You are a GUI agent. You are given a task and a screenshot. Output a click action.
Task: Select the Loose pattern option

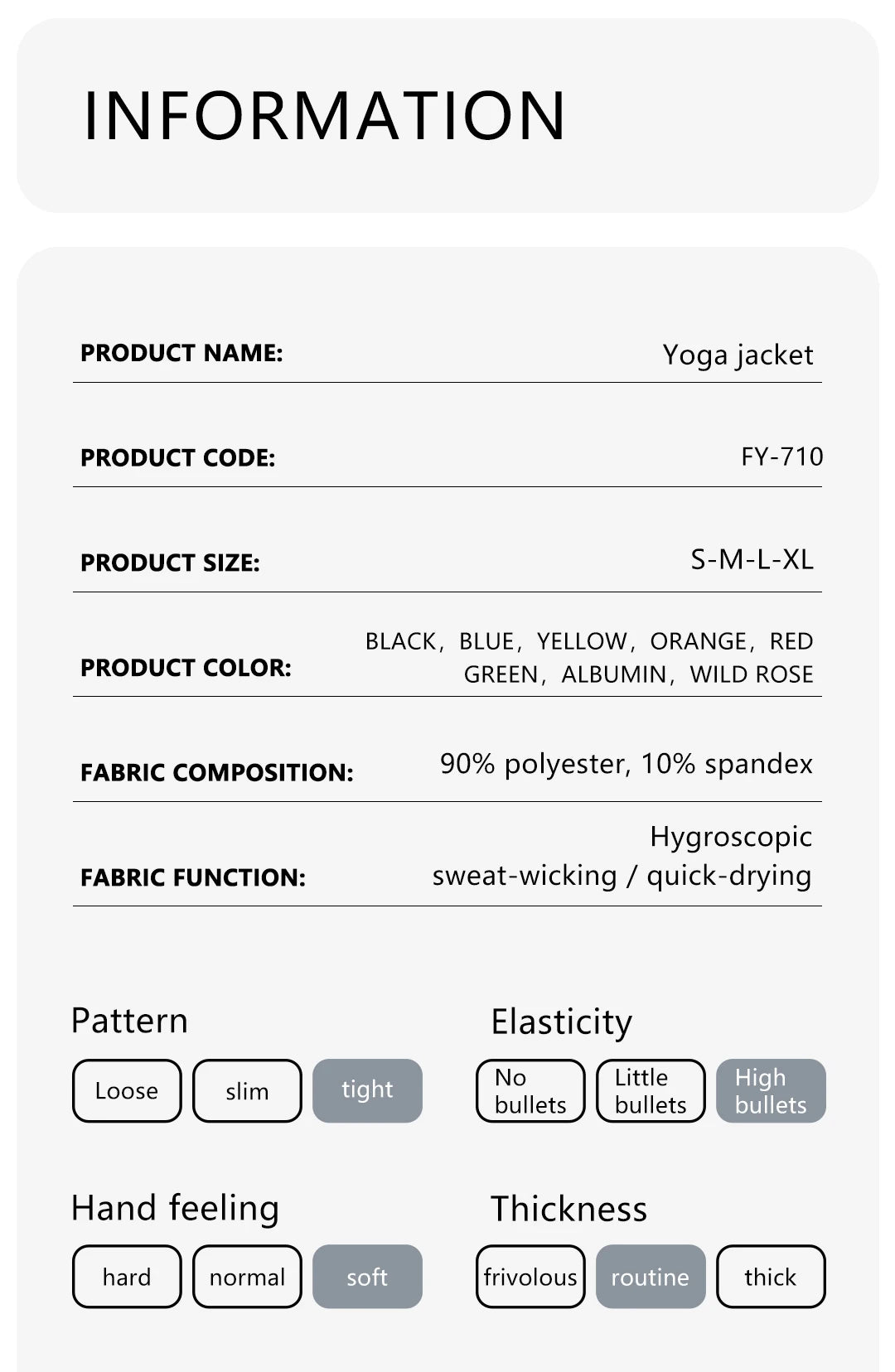tap(127, 1090)
